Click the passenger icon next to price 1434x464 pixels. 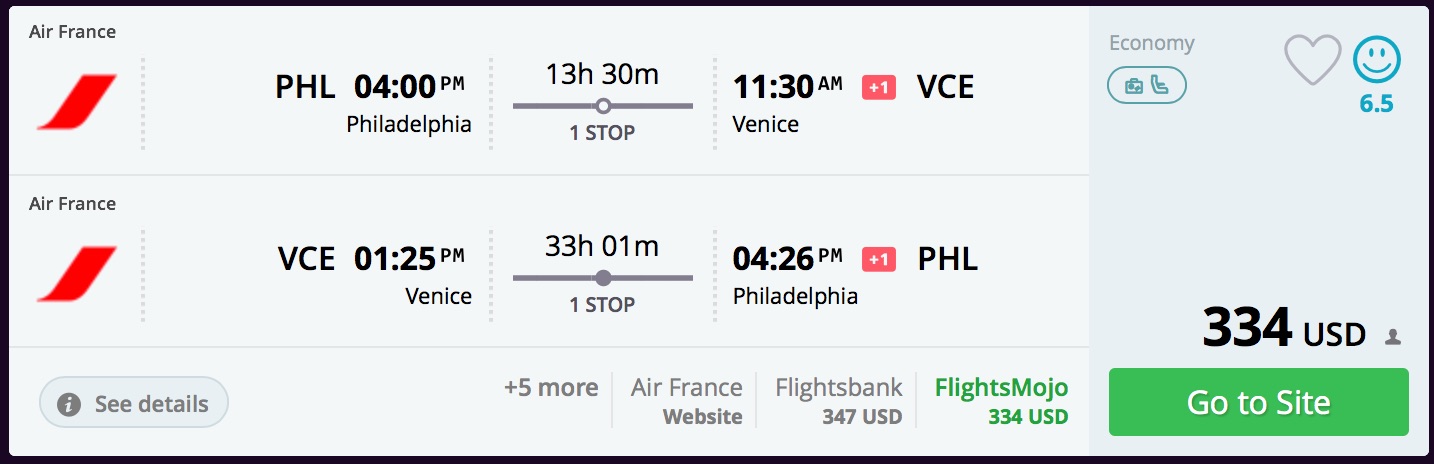point(1392,338)
